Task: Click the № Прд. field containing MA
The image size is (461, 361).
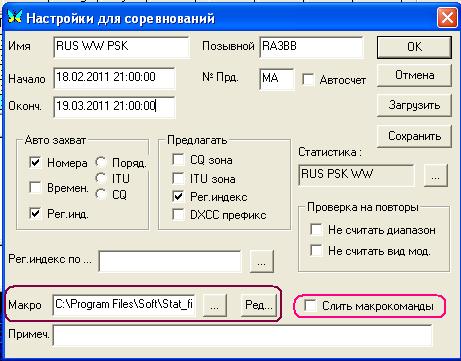Action: pyautogui.click(x=277, y=79)
